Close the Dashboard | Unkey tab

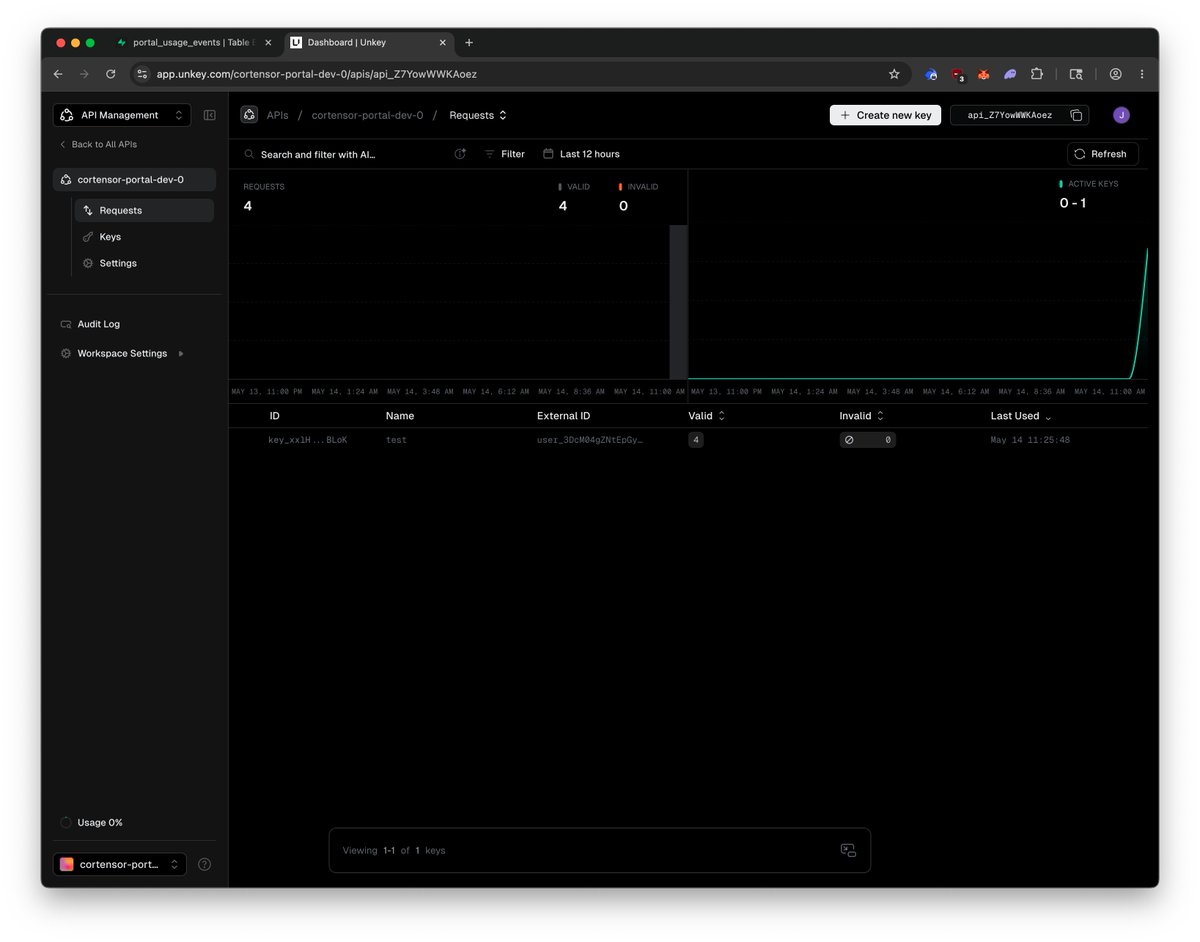(444, 43)
